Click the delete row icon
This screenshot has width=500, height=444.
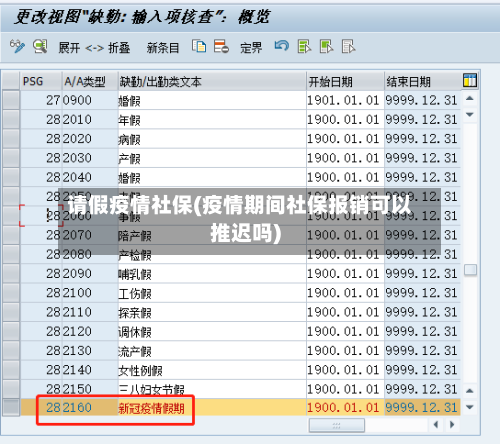pyautogui.click(x=221, y=46)
